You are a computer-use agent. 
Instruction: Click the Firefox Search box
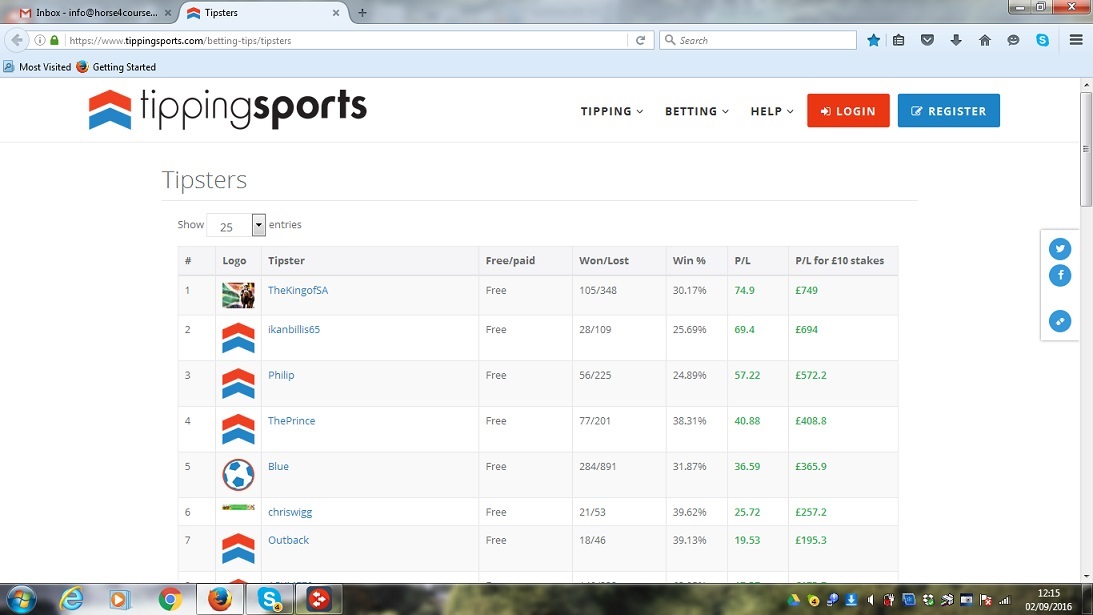point(758,40)
